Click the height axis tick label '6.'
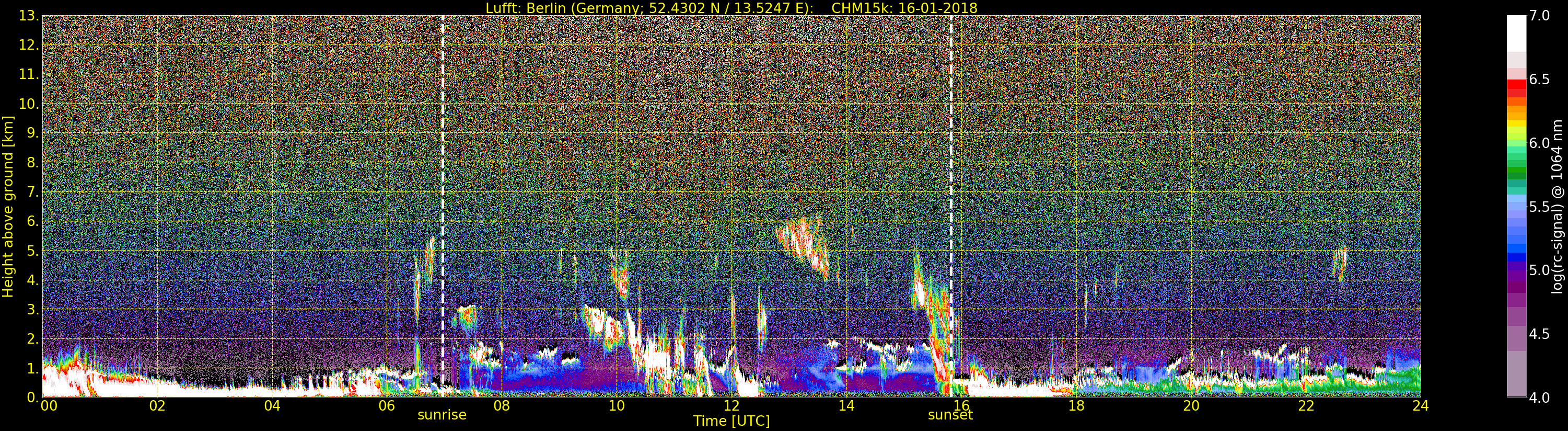Image resolution: width=1568 pixels, height=431 pixels. 33,221
